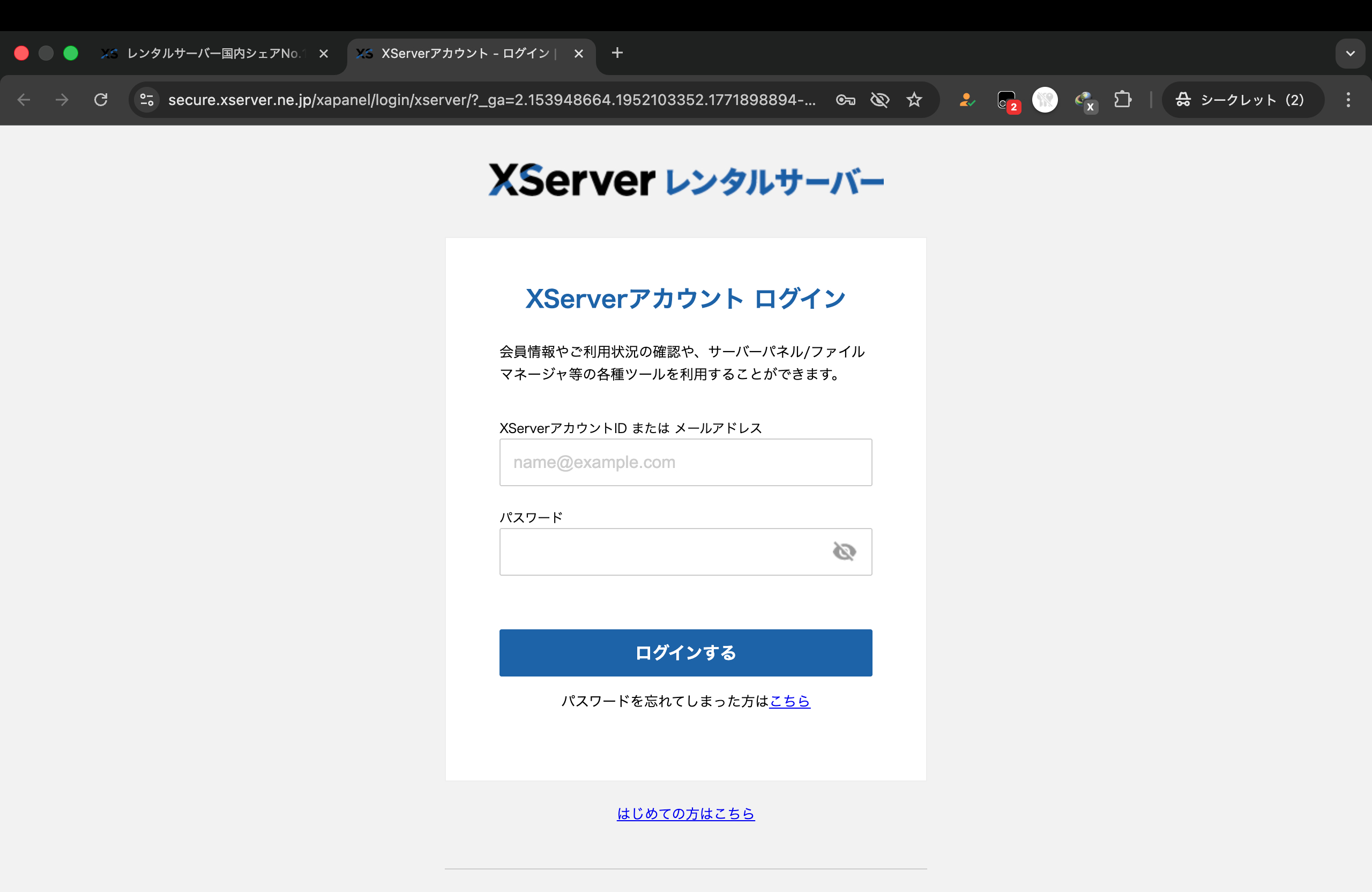
Task: Open the forgot password こちら link
Action: (x=790, y=701)
